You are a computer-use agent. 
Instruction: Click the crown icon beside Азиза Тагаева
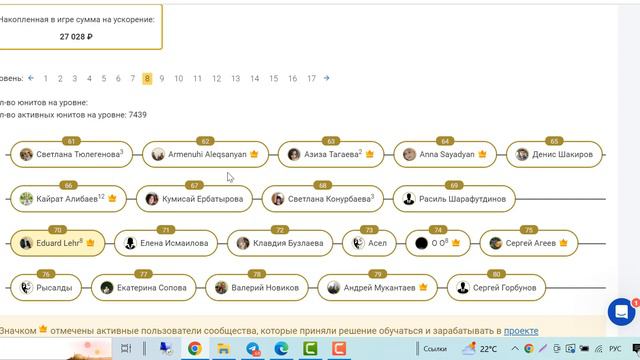(x=370, y=154)
